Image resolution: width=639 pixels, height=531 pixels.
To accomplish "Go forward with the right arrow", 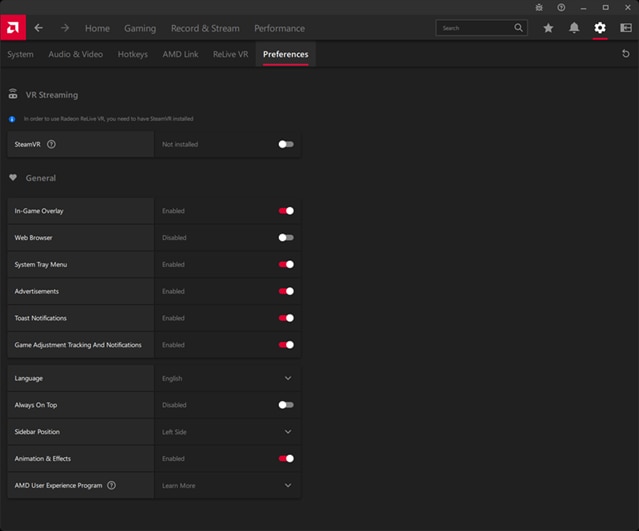I will 64,28.
